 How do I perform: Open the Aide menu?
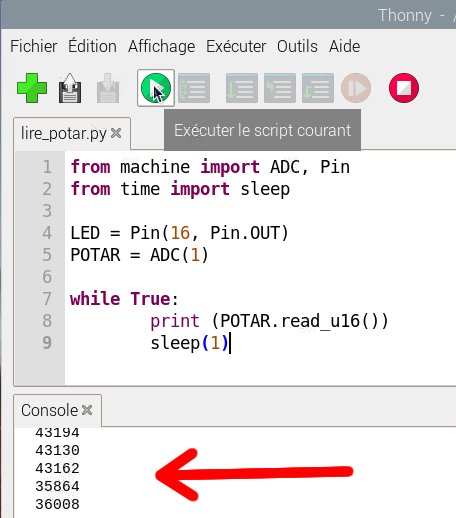click(345, 46)
